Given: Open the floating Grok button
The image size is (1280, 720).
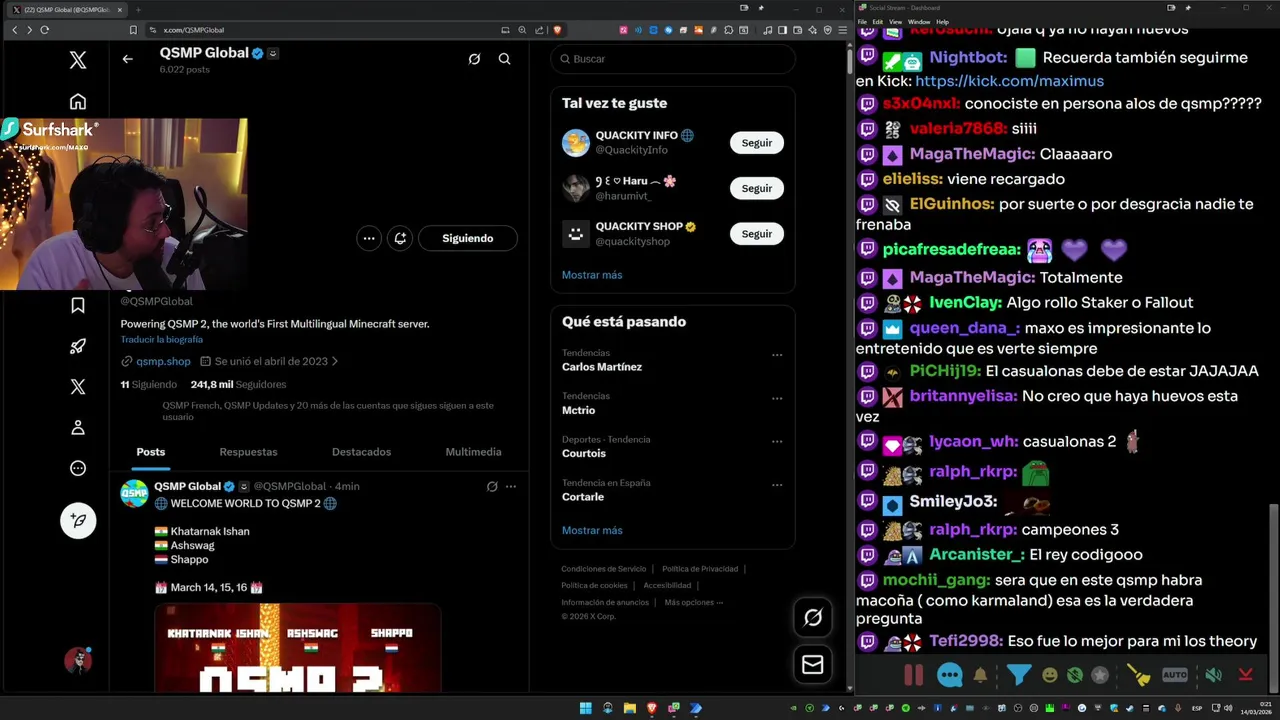Looking at the screenshot, I should (x=813, y=618).
